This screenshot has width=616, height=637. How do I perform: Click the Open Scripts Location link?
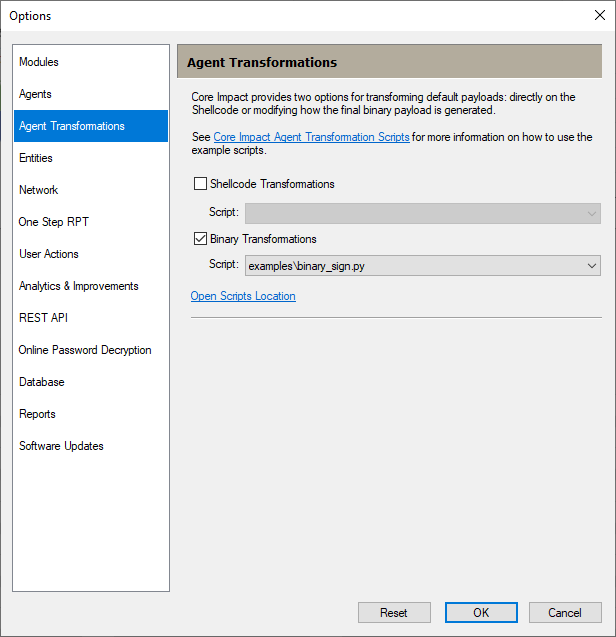pos(243,296)
